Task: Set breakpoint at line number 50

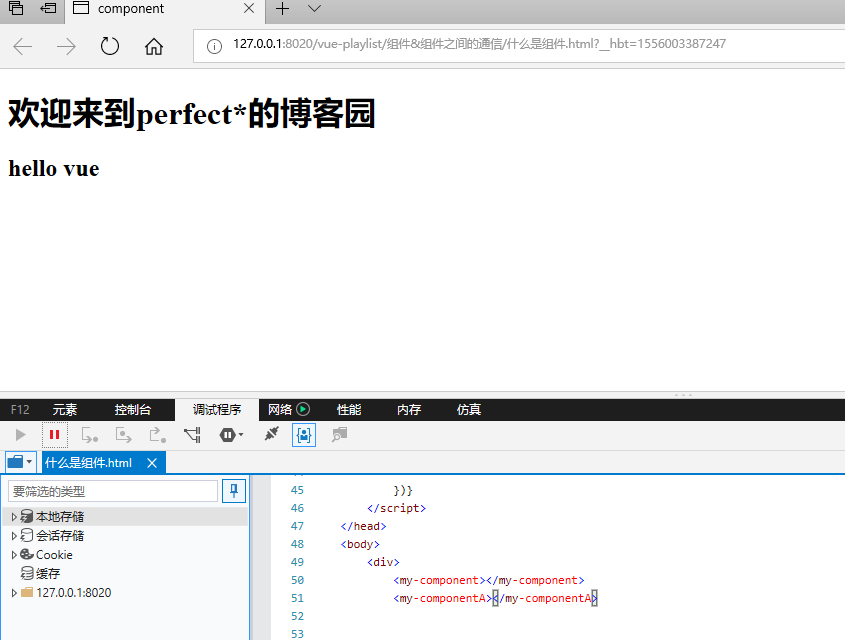Action: point(297,580)
